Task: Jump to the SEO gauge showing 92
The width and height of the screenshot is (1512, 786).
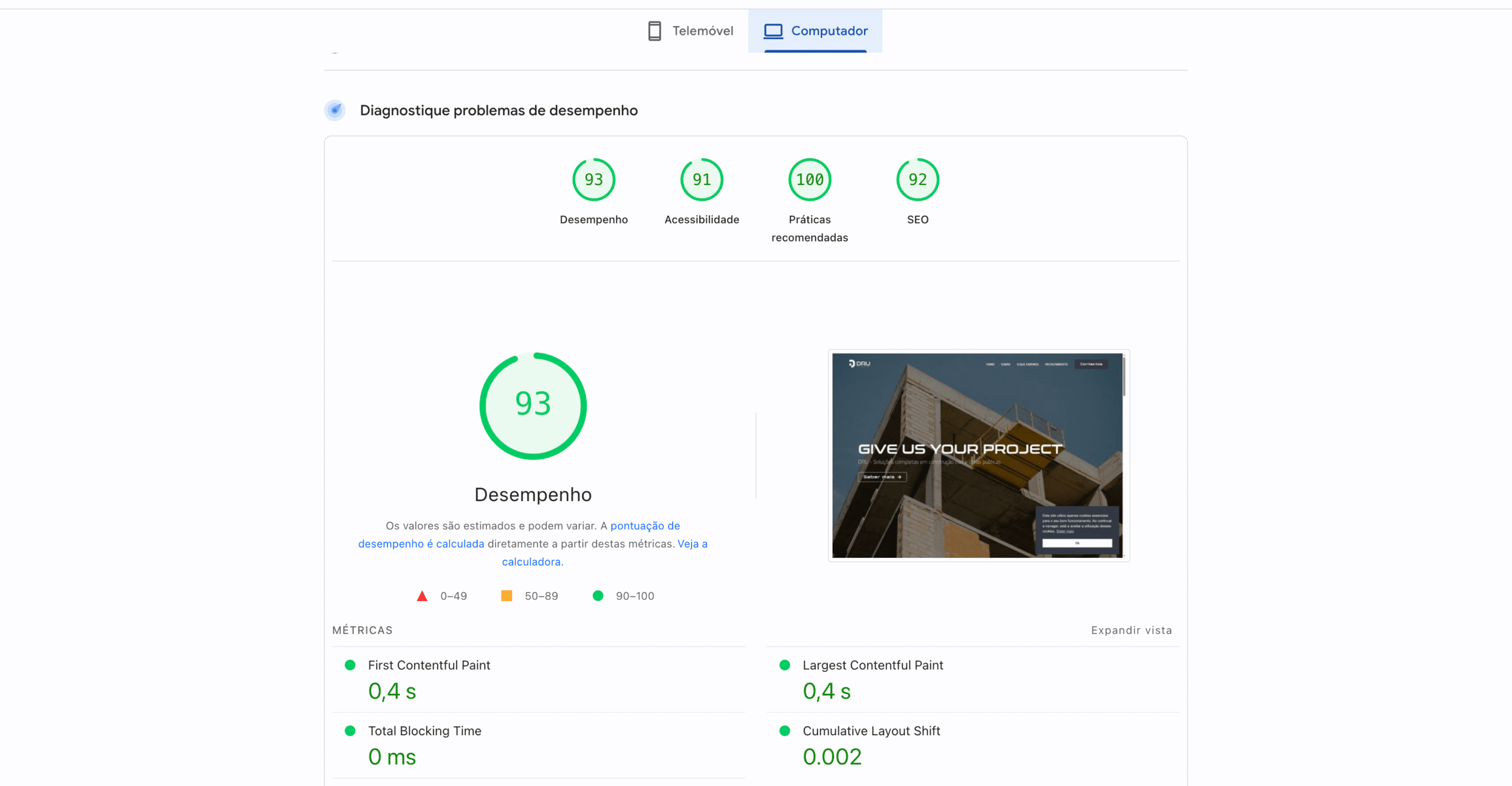Action: coord(917,180)
